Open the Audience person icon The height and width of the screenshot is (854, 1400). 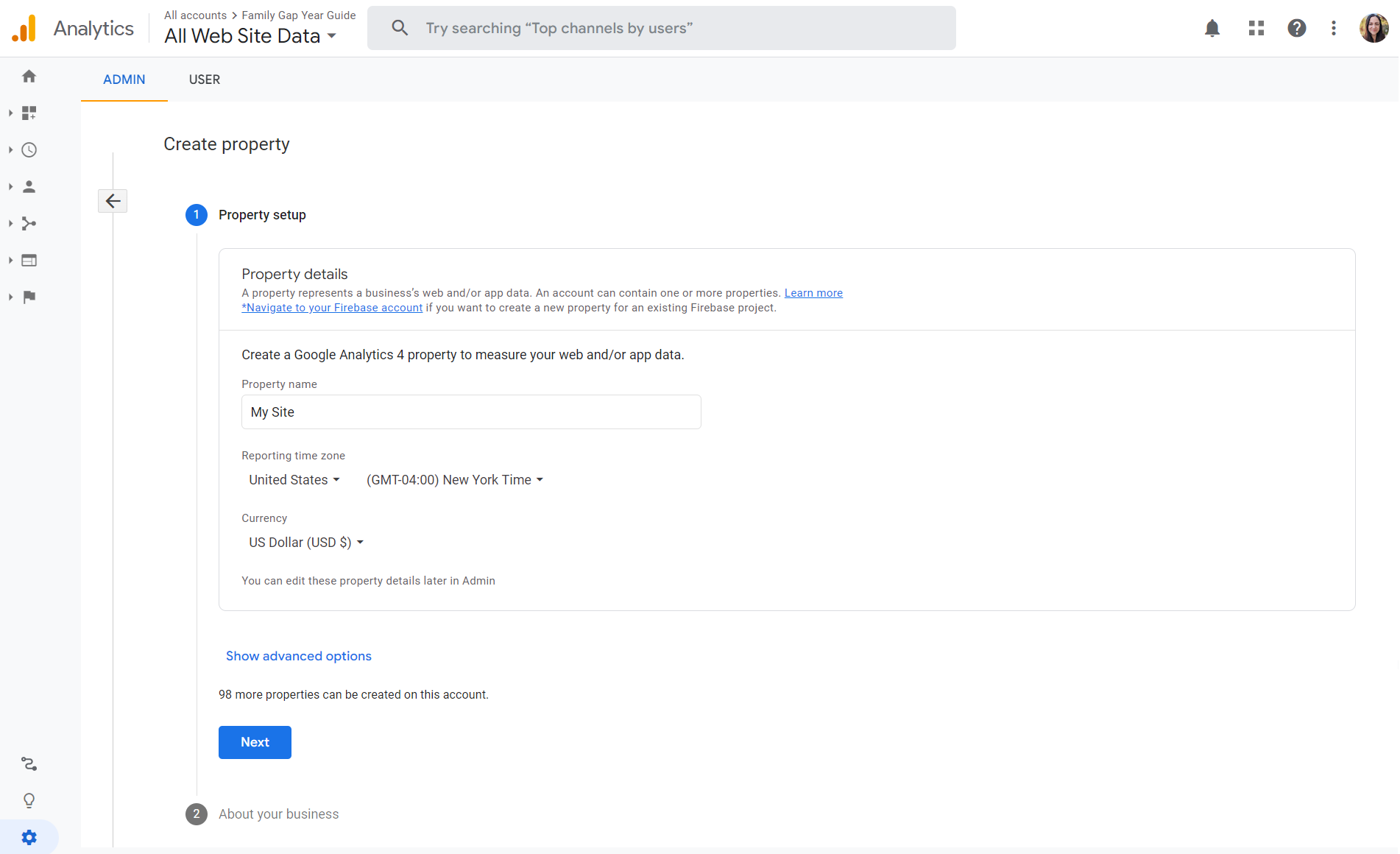[x=29, y=187]
